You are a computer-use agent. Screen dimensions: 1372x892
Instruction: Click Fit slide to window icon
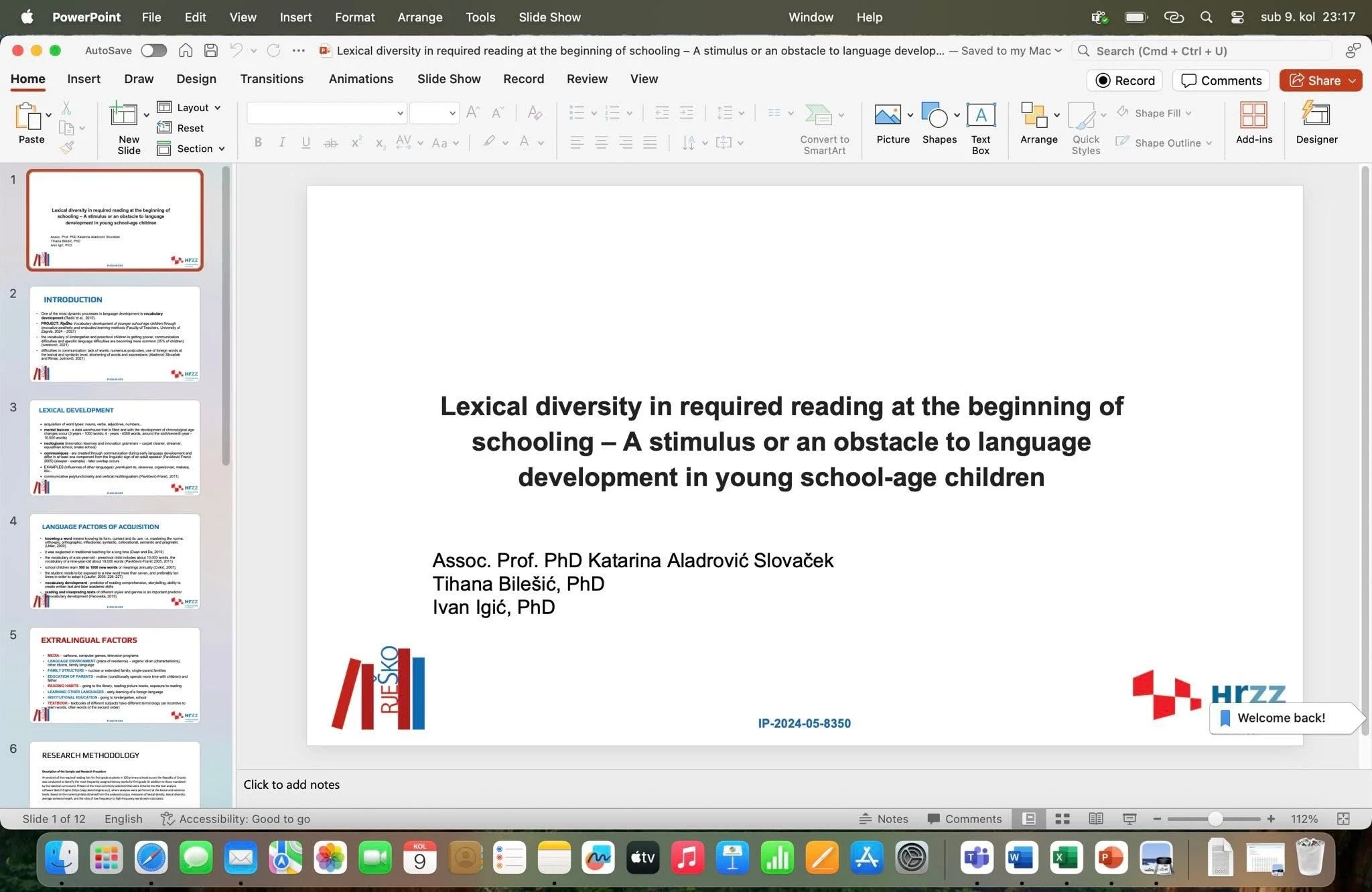(1343, 818)
